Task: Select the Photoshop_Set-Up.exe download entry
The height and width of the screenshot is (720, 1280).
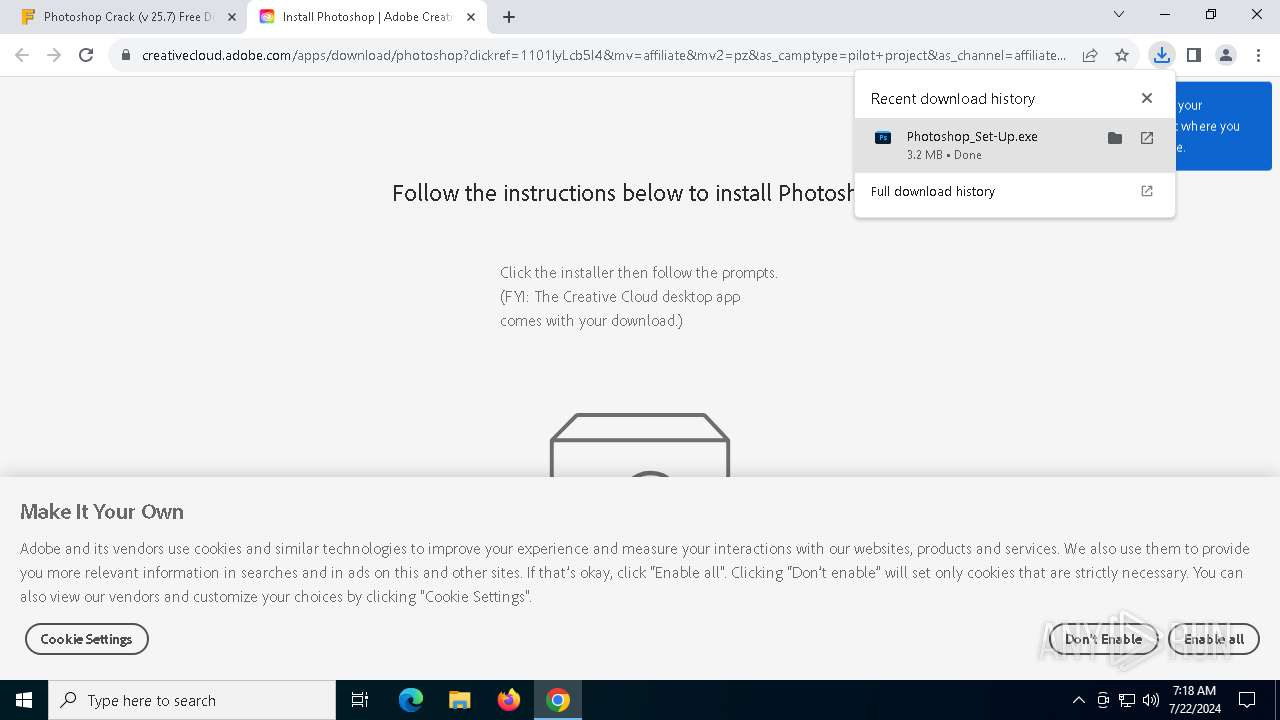Action: coord(1015,145)
